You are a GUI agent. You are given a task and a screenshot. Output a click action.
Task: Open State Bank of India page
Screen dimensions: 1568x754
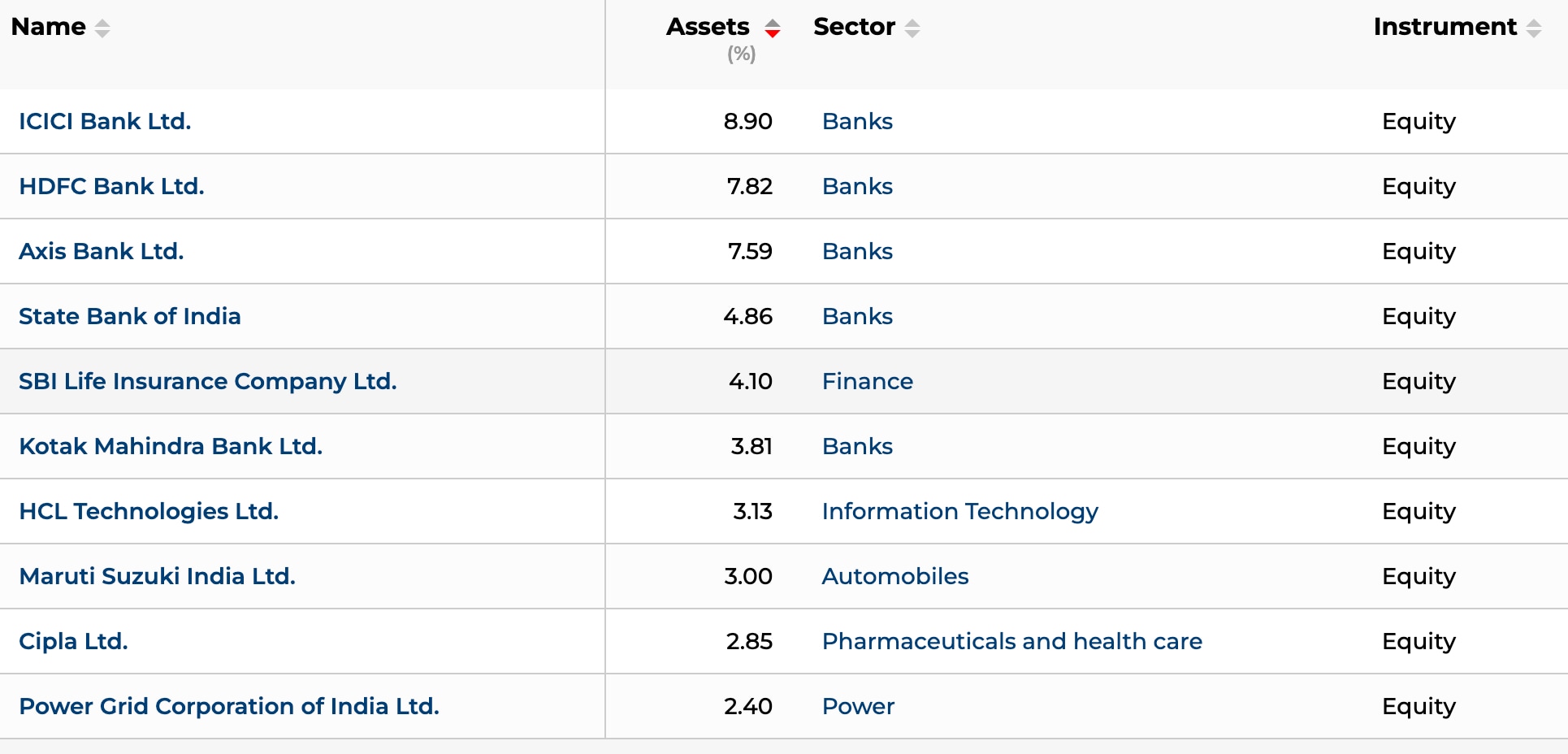[x=130, y=316]
